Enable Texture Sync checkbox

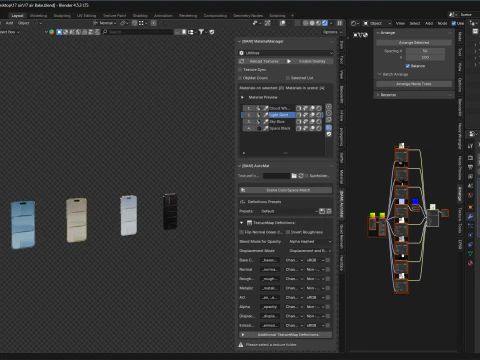240,70
